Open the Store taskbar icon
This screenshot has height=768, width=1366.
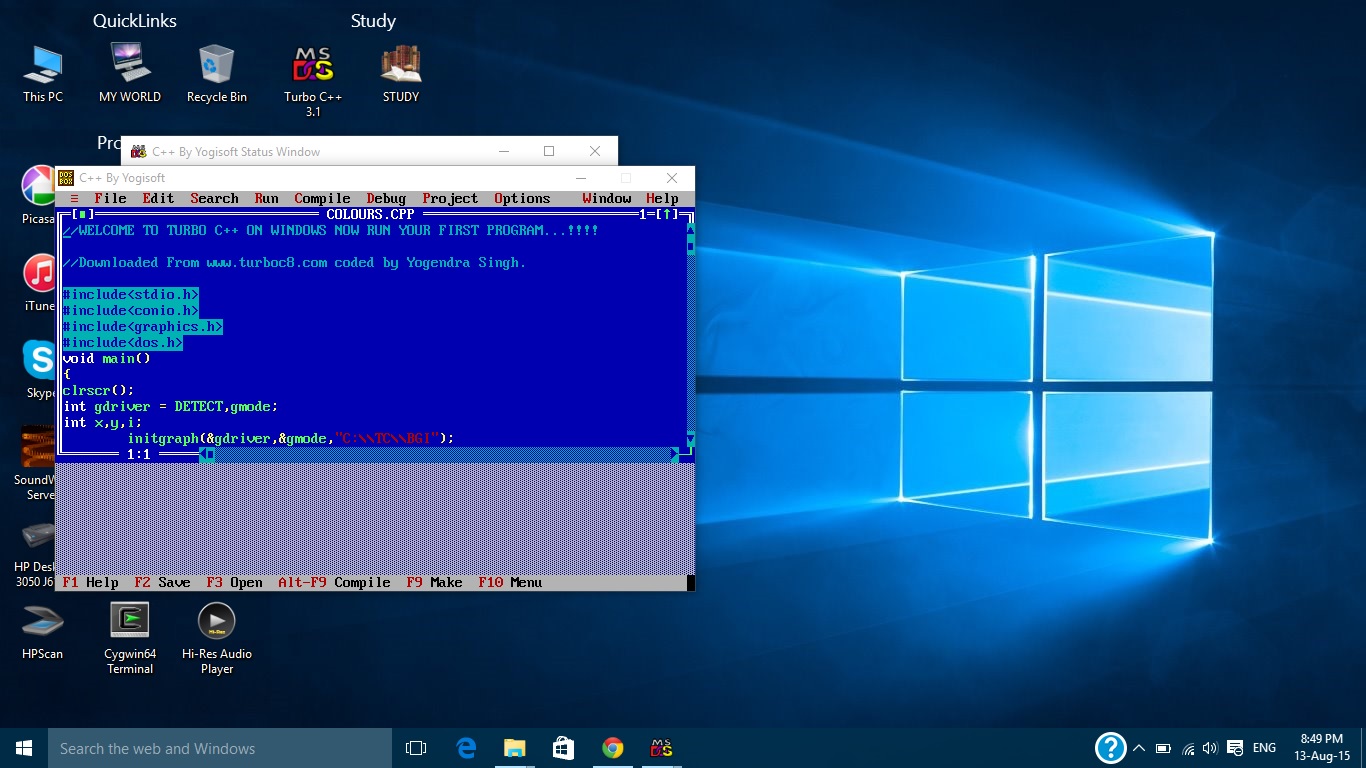pos(564,748)
